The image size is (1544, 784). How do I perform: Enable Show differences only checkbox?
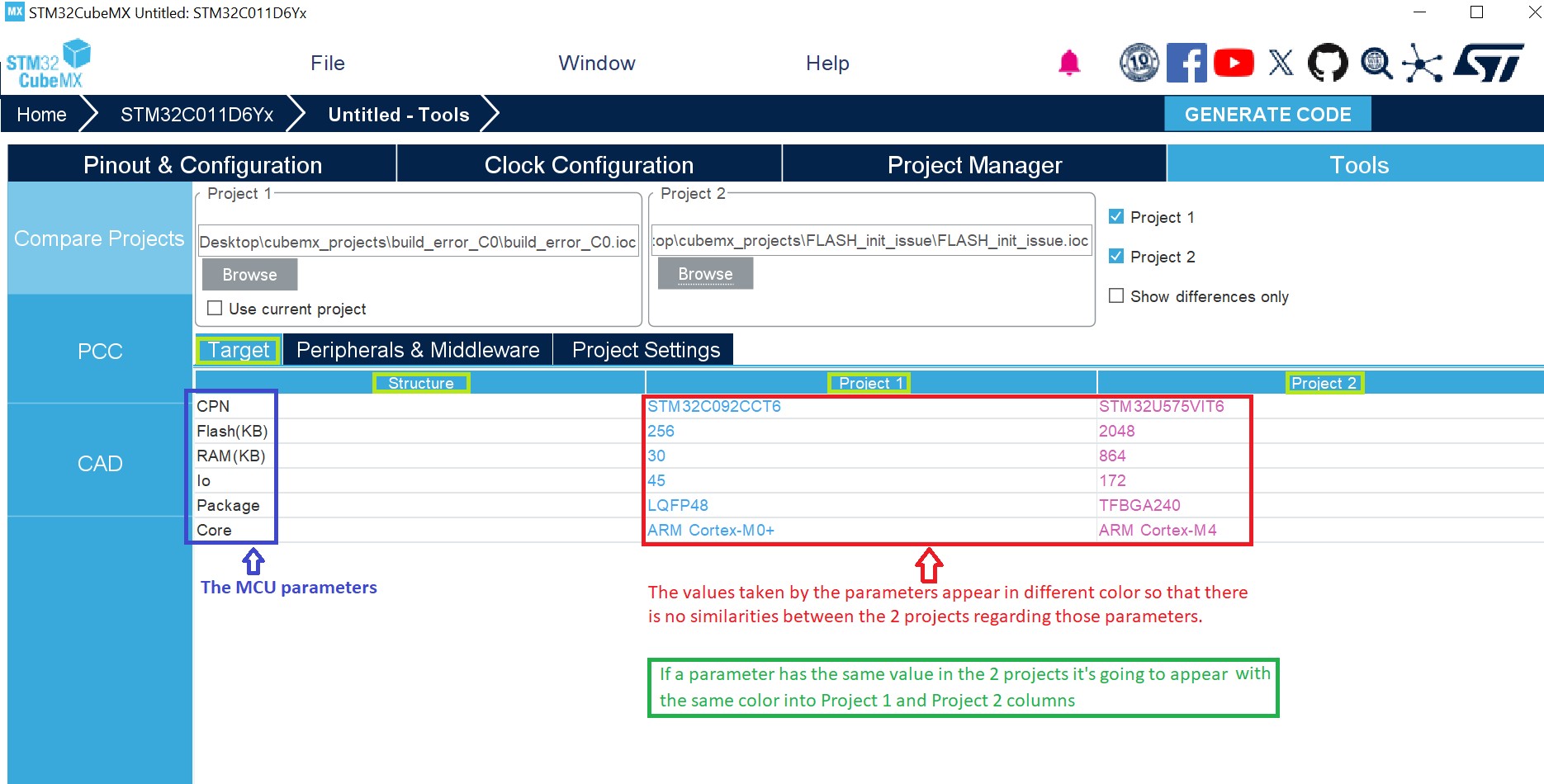click(x=1116, y=295)
